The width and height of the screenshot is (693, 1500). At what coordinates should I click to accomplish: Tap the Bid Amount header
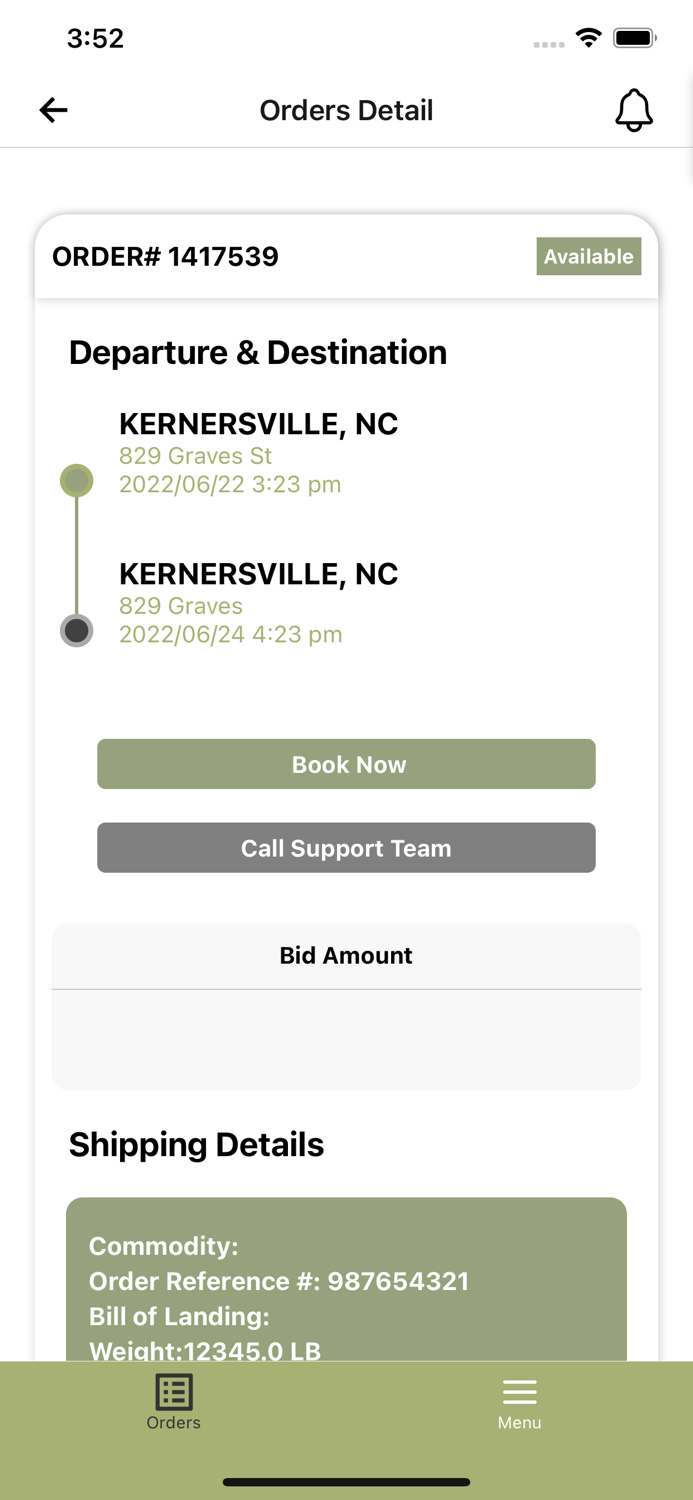tap(346, 956)
